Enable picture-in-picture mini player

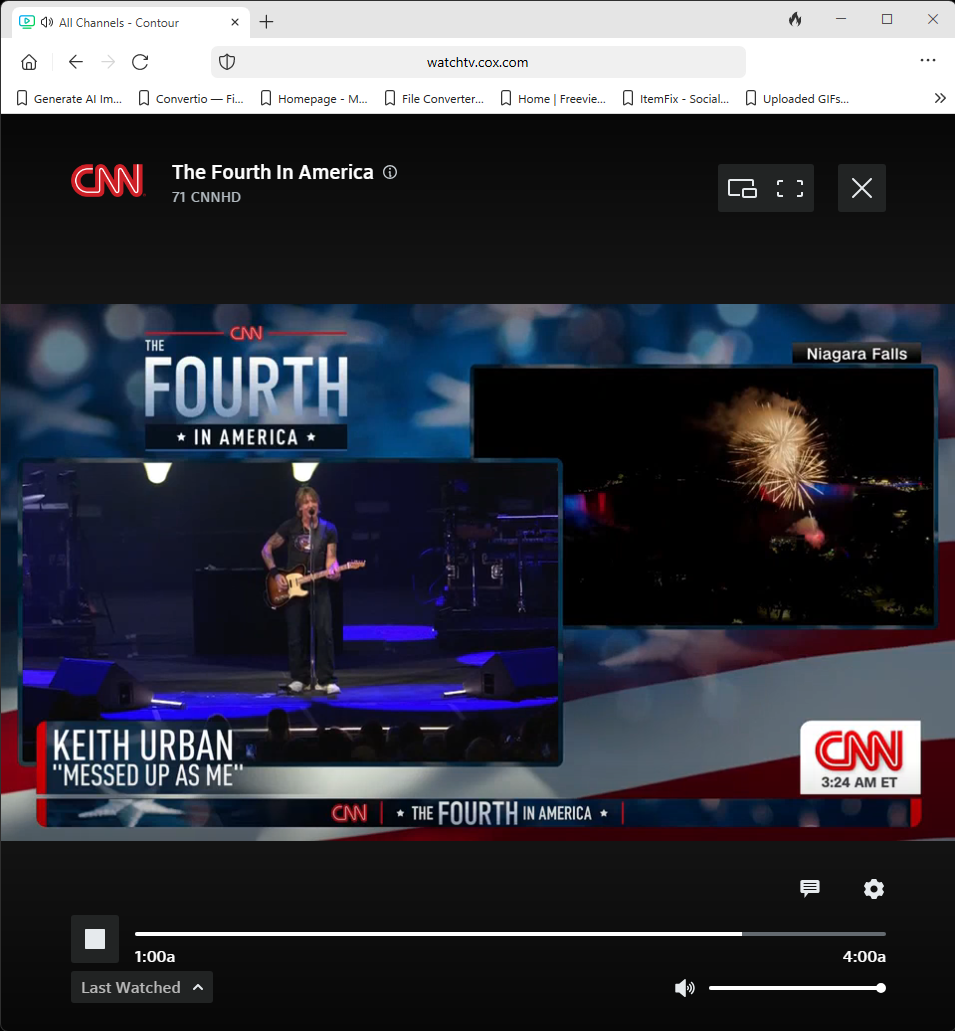pyautogui.click(x=742, y=188)
